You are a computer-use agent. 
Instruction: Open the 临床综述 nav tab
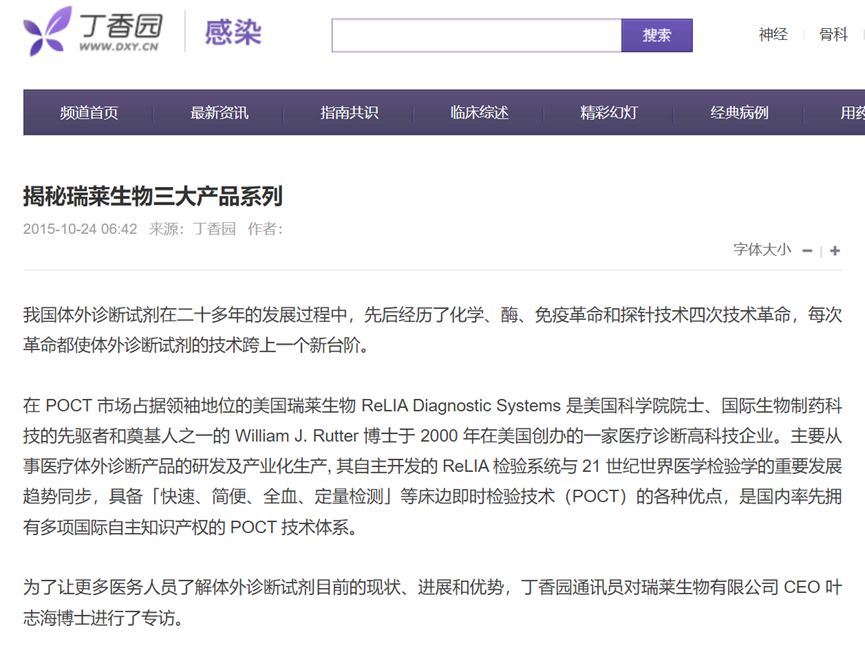[x=479, y=113]
